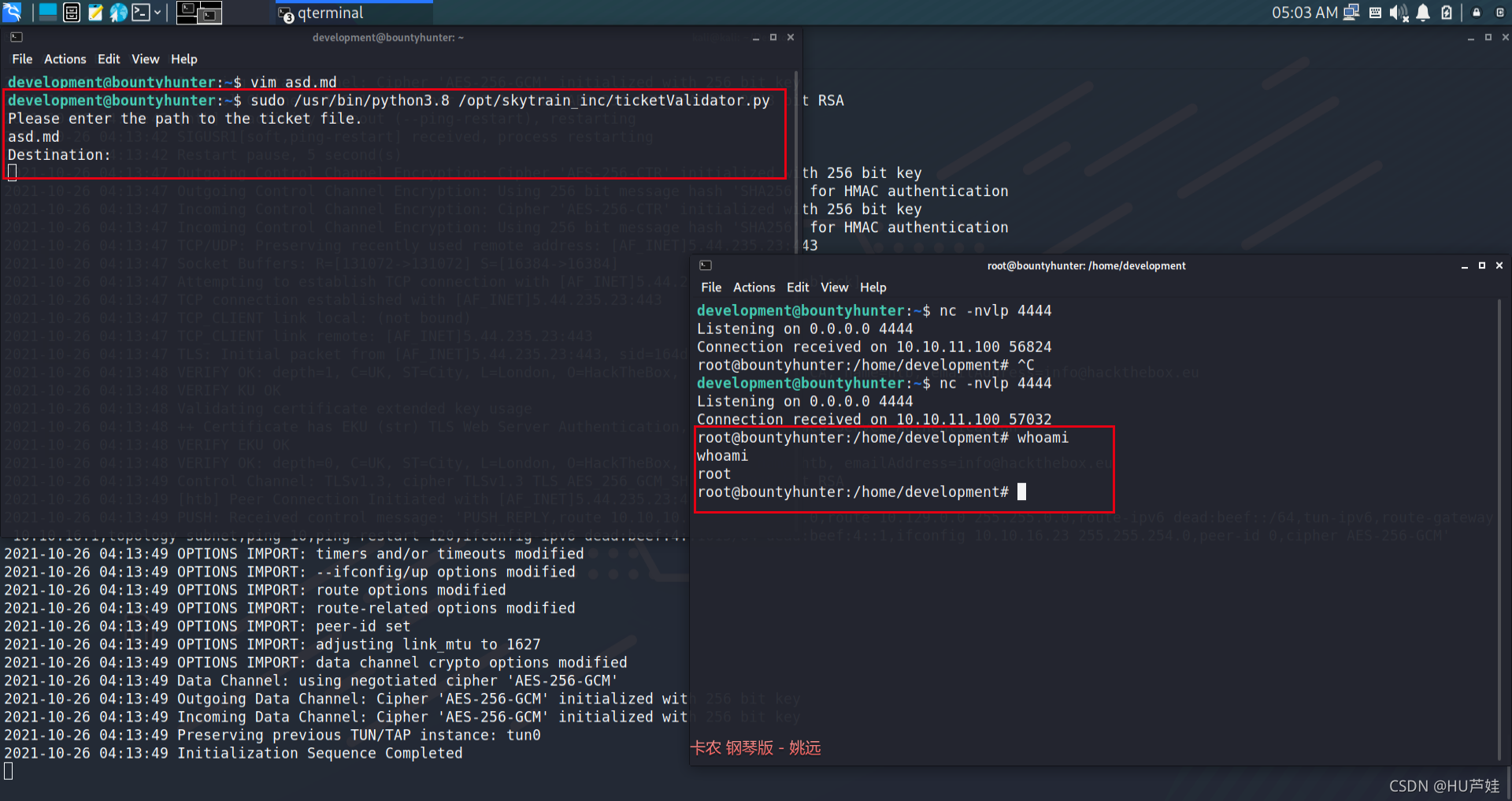The image size is (1512, 801).
Task: Lock the screen with padlock icon
Action: pos(1477,12)
